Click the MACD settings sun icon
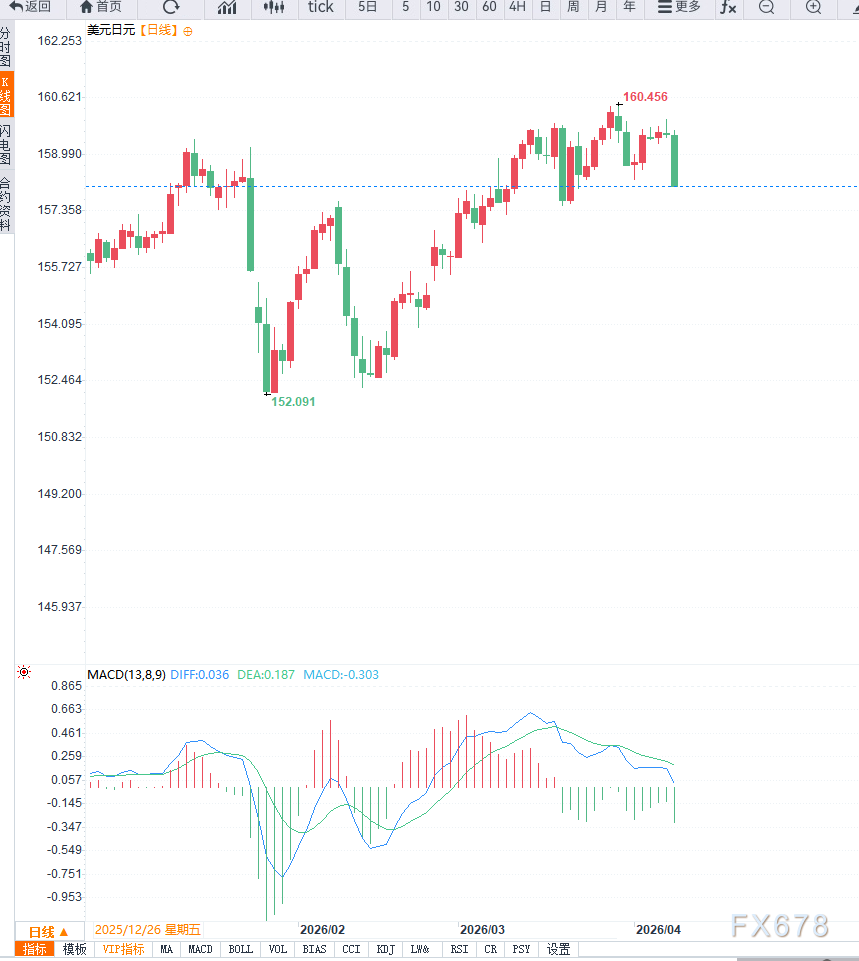The image size is (859, 961). point(24,673)
